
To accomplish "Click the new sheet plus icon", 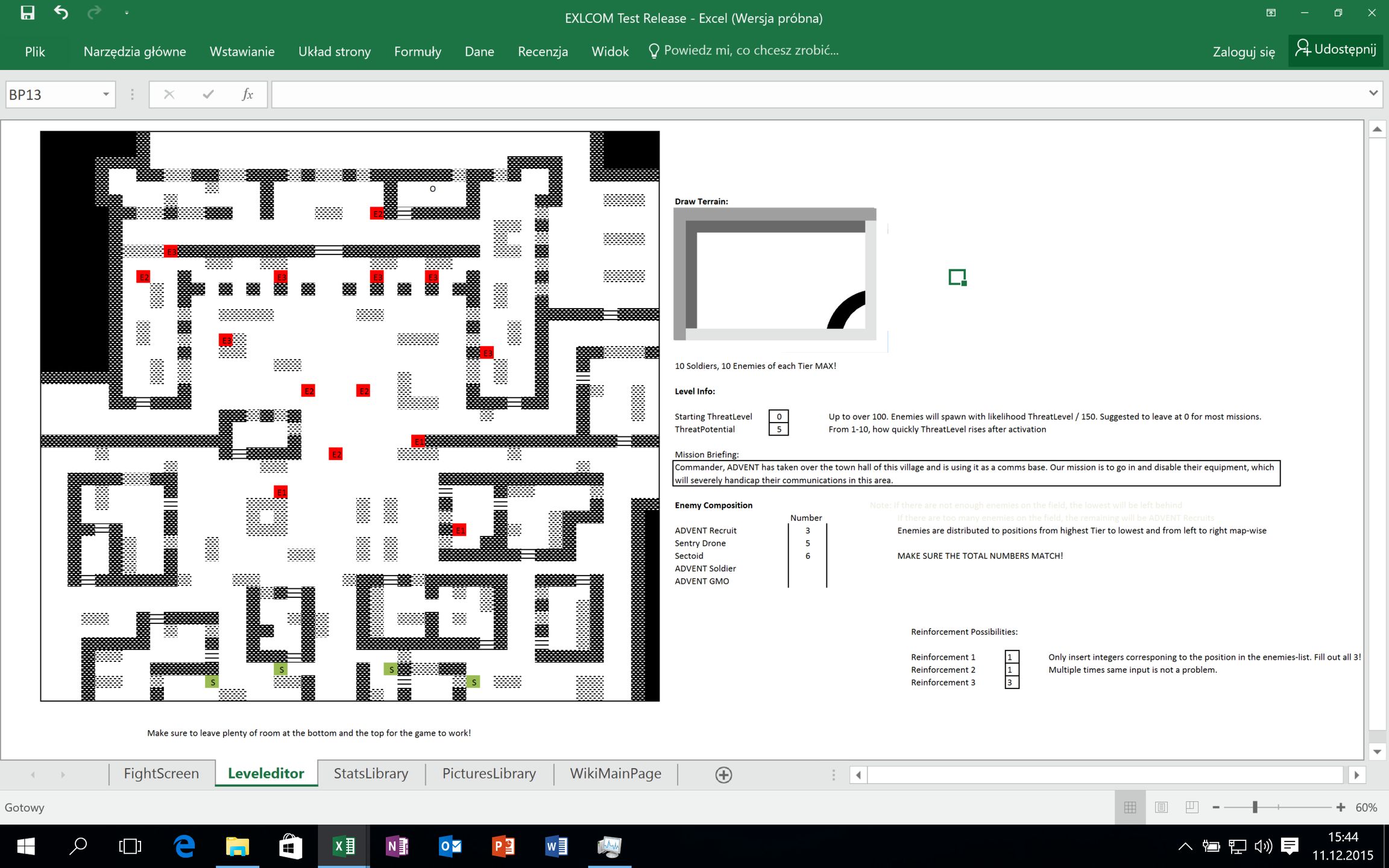I will (x=723, y=775).
